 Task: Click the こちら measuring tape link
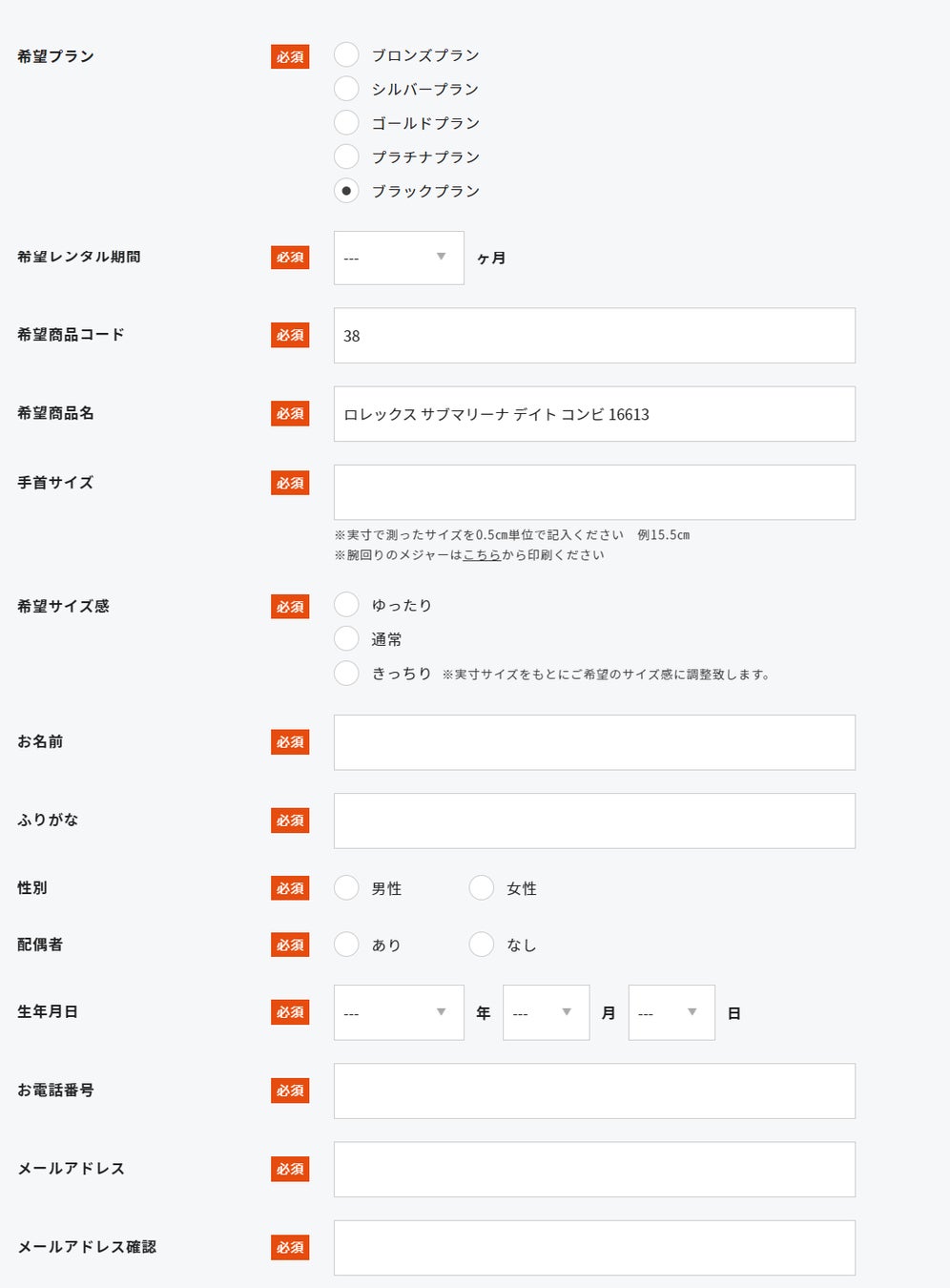pos(482,555)
